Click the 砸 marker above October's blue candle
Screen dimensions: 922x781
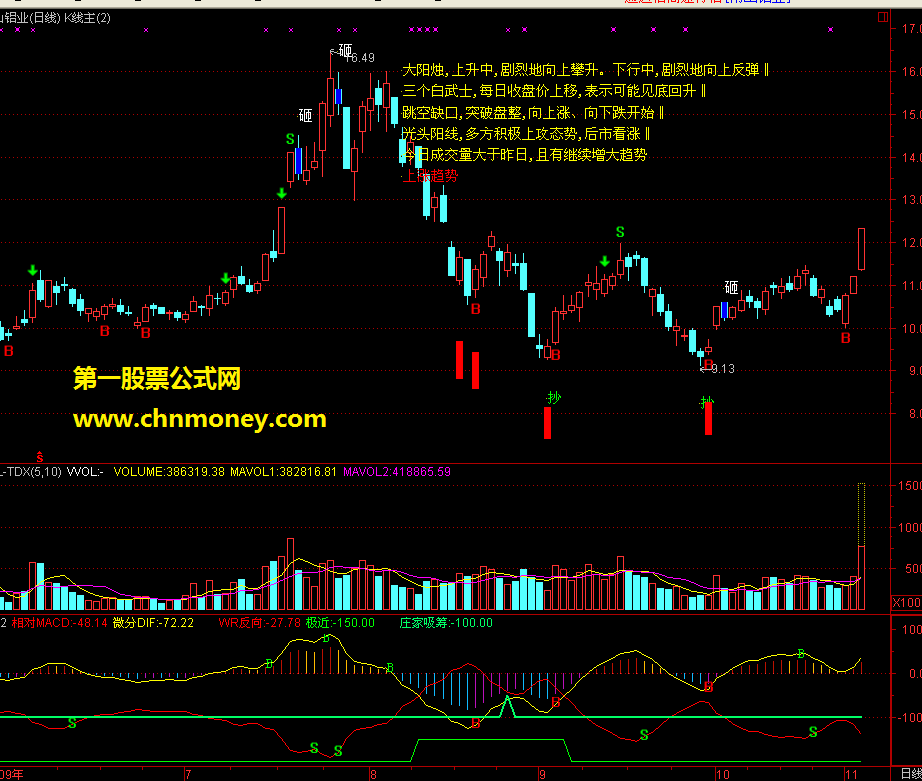coord(731,287)
